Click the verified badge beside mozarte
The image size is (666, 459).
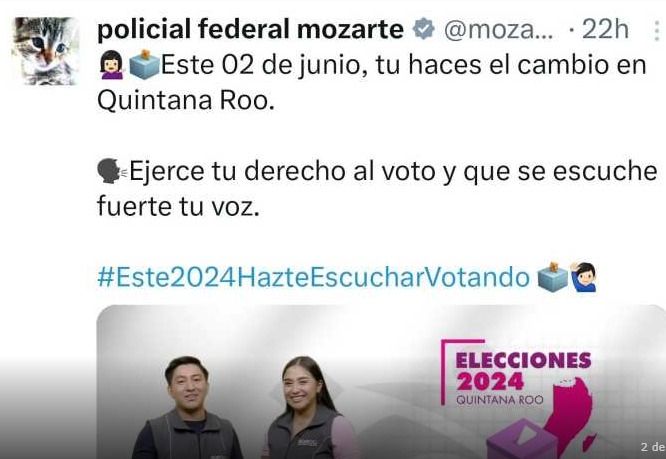[423, 29]
